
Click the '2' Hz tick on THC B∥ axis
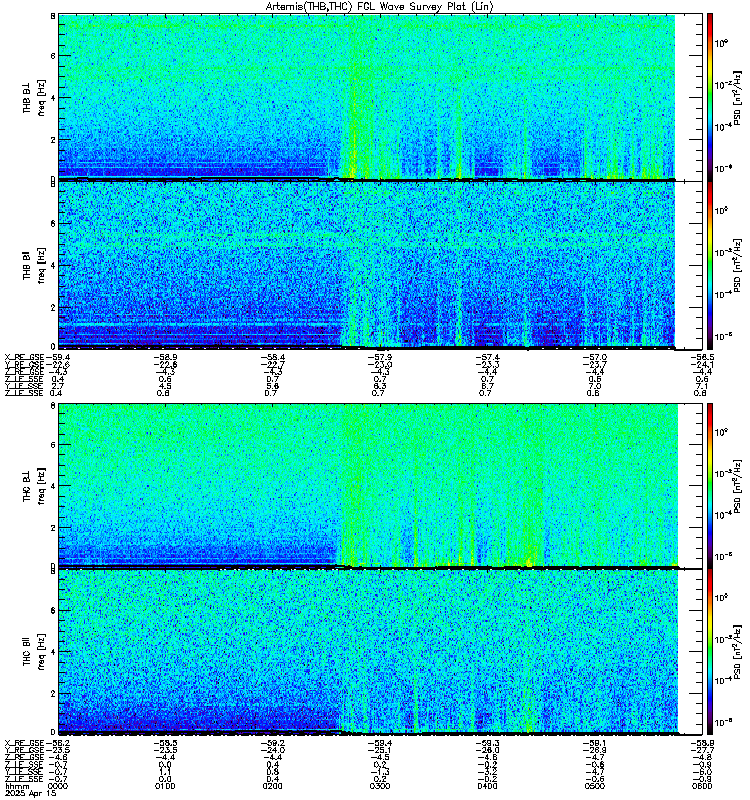(53, 694)
